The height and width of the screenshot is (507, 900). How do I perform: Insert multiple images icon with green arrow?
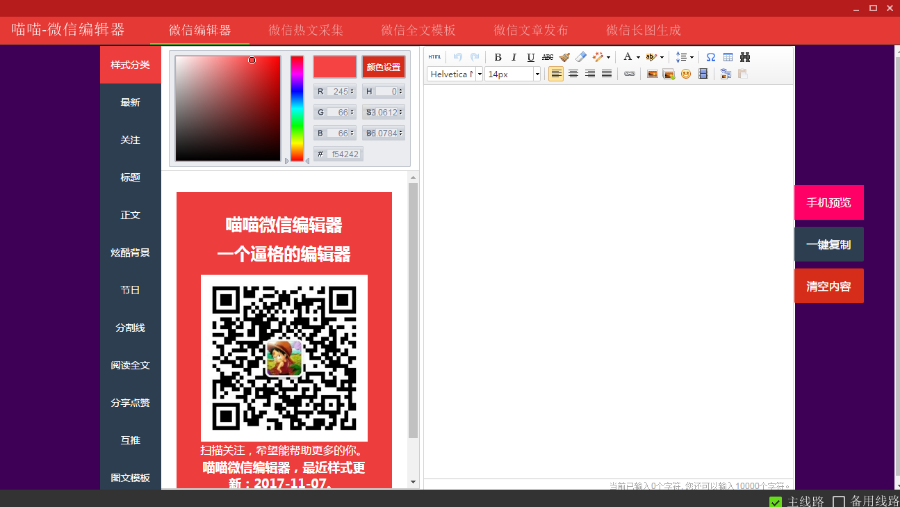669,74
